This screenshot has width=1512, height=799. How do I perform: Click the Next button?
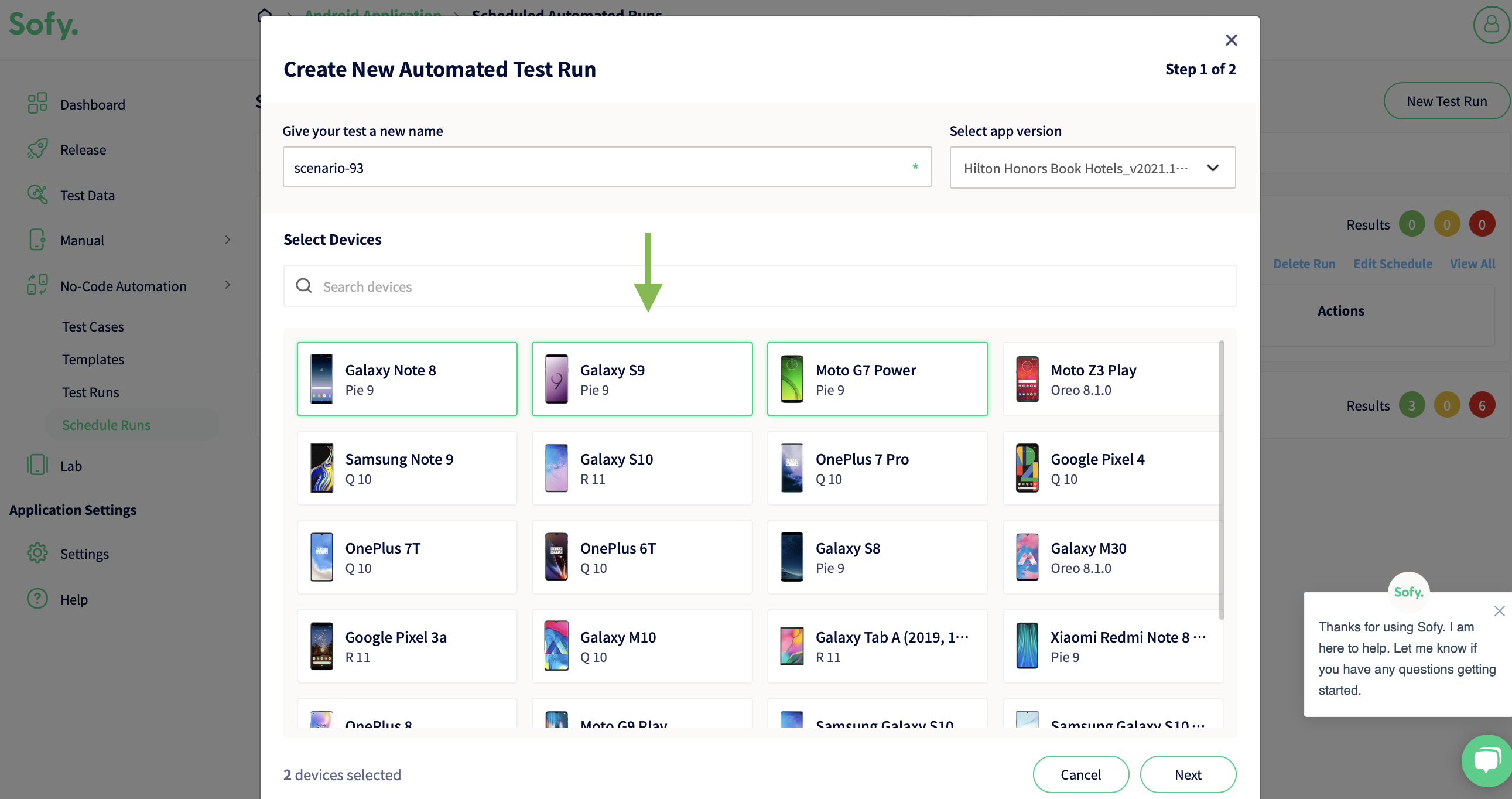1188,774
